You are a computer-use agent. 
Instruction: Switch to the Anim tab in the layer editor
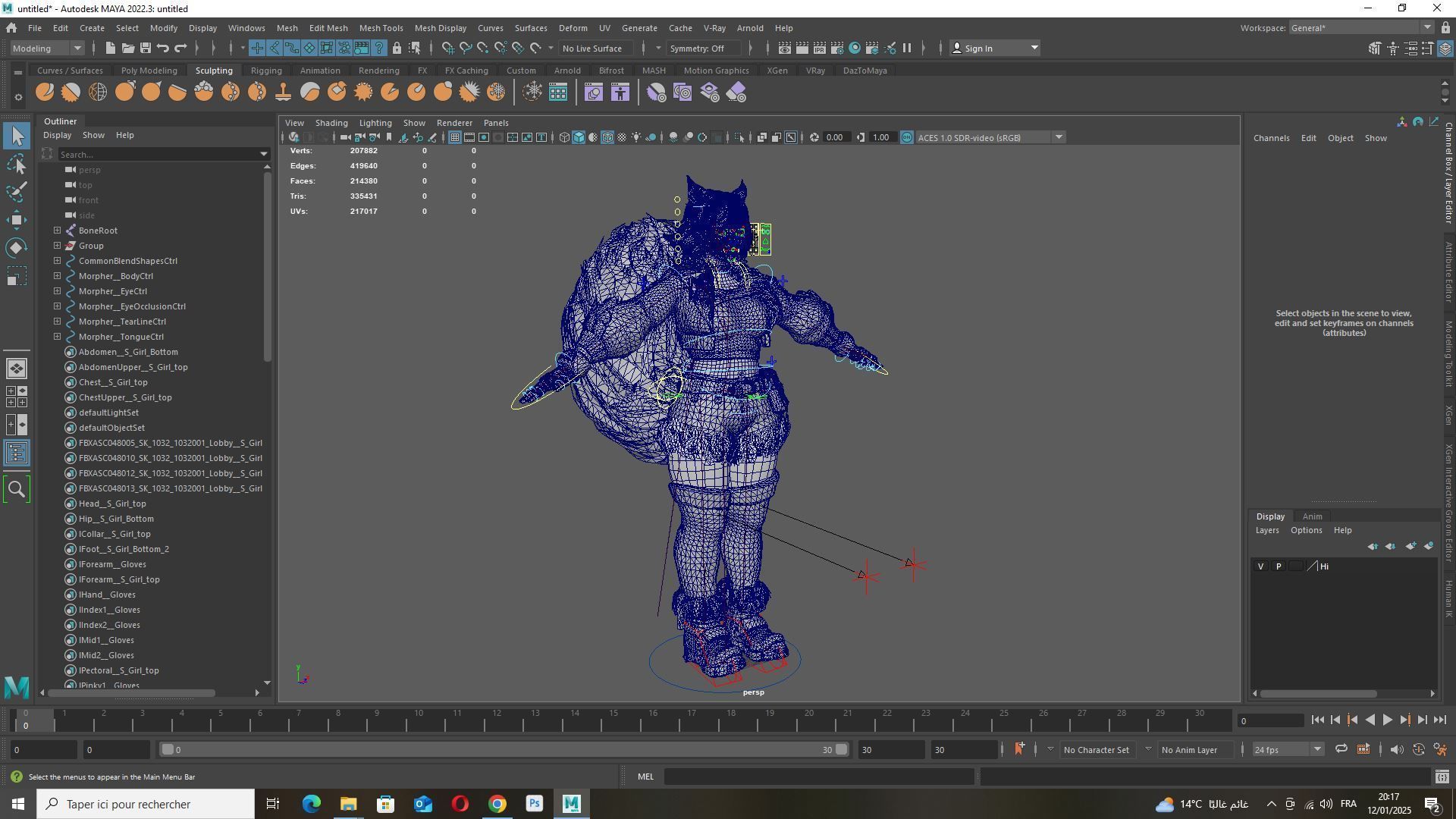(1312, 516)
